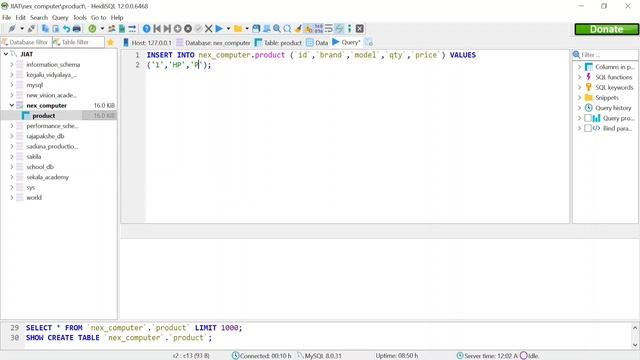
Task: Go to last row icon
Action: coord(167,29)
